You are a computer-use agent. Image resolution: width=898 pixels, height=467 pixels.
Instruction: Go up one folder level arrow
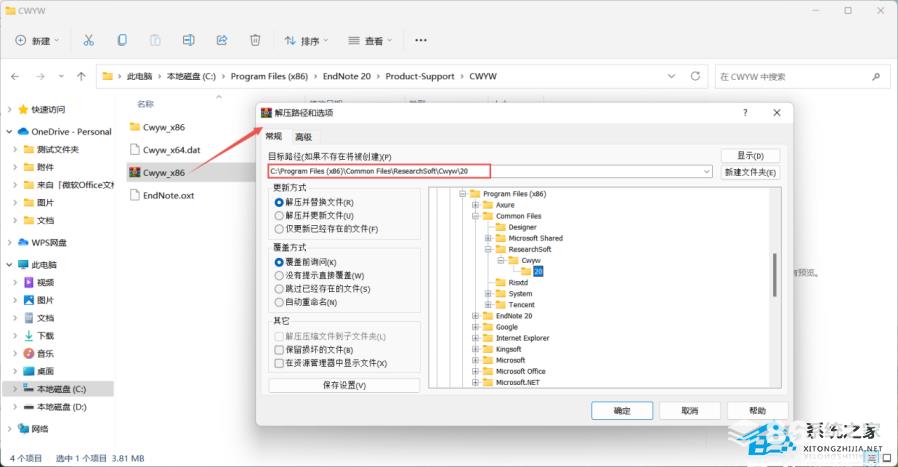[81, 76]
